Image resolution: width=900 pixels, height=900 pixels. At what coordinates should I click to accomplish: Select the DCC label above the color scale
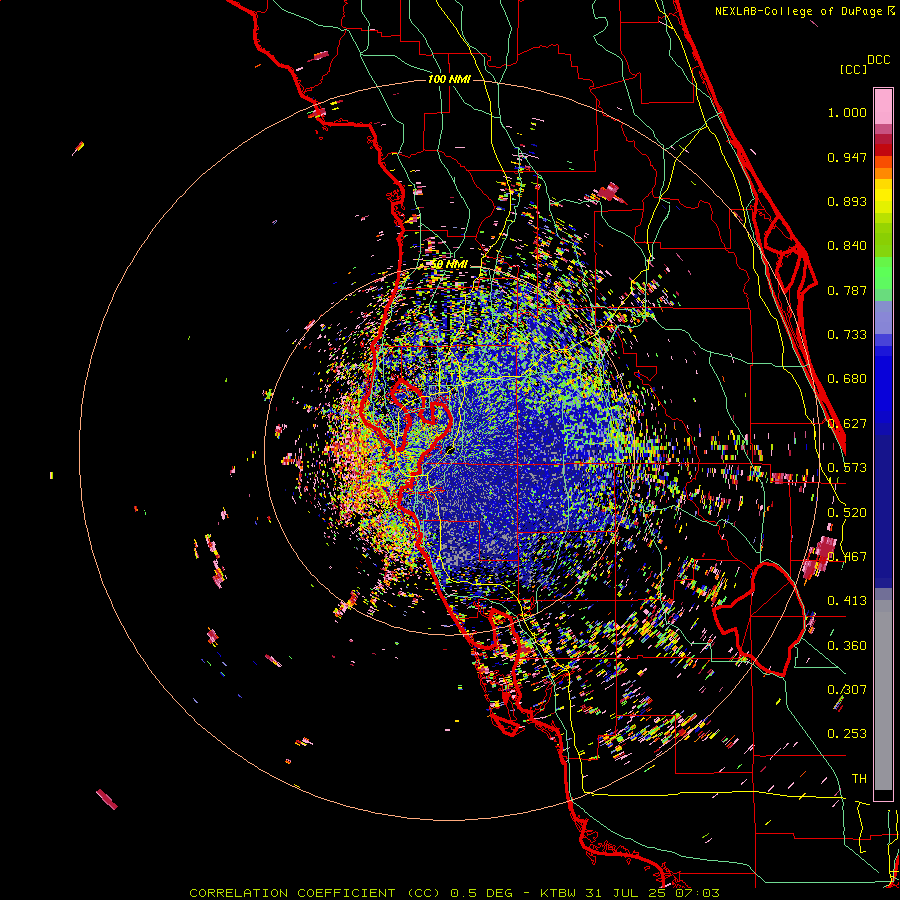(x=878, y=60)
